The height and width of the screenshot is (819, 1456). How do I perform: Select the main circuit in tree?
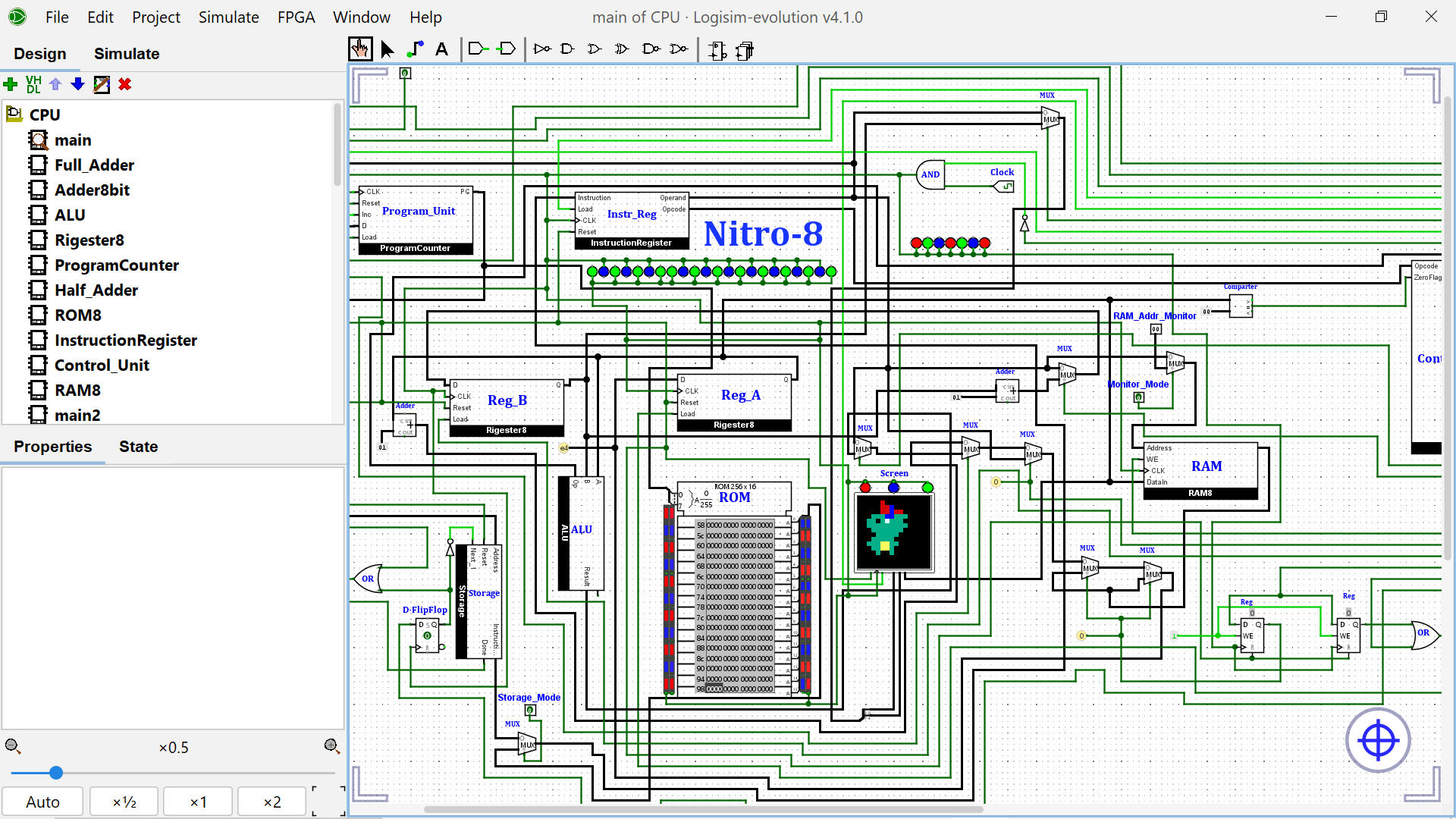pyautogui.click(x=73, y=140)
